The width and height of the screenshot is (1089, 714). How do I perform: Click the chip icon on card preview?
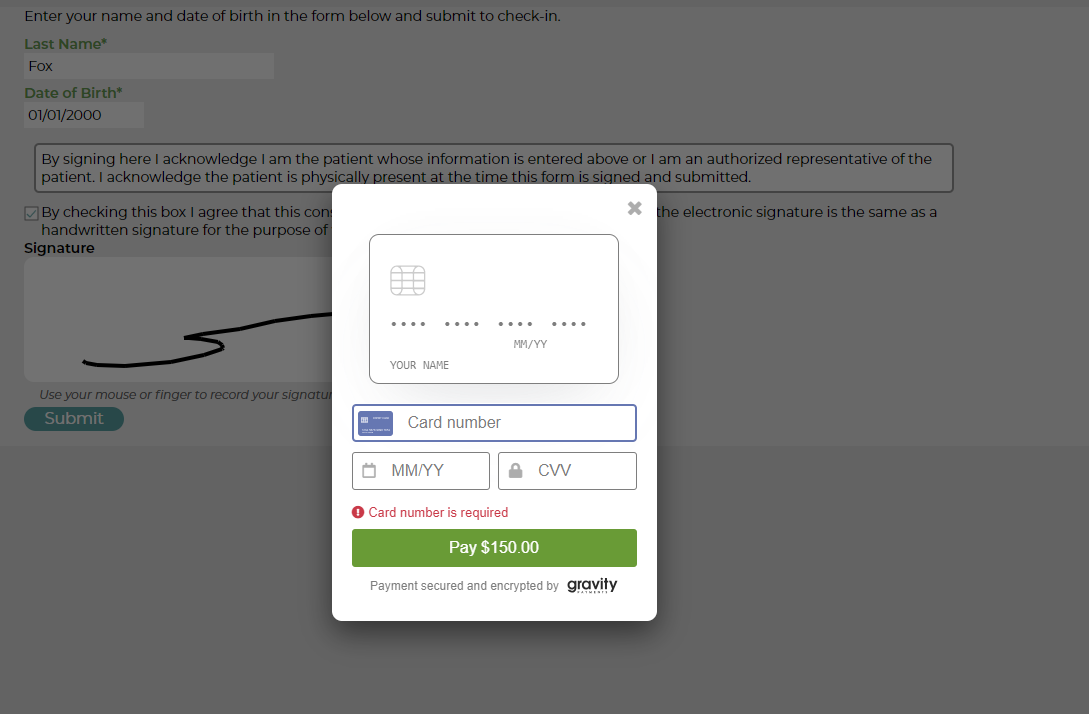(x=408, y=281)
